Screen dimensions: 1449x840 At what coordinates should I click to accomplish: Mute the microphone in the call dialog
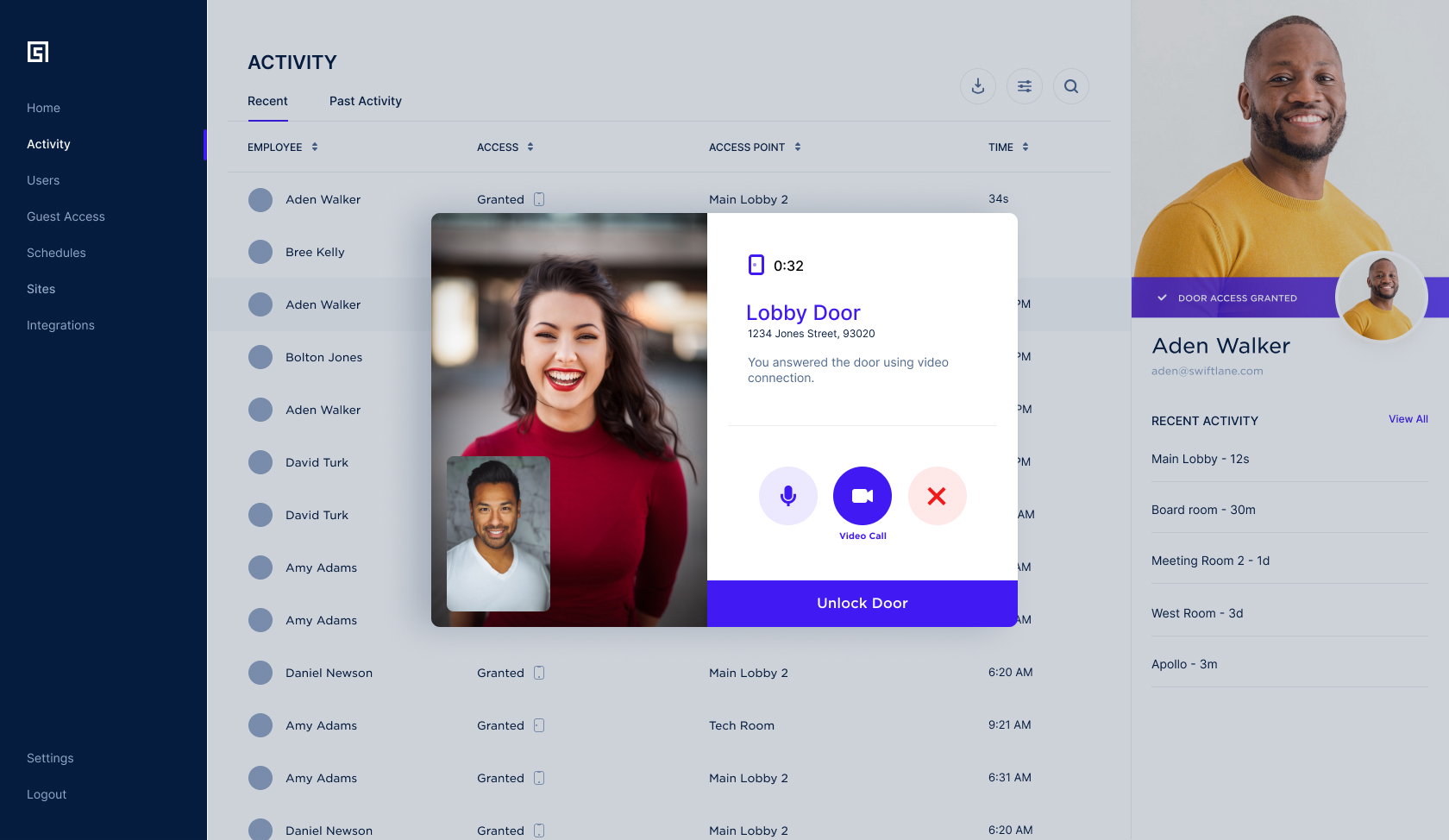pos(787,495)
